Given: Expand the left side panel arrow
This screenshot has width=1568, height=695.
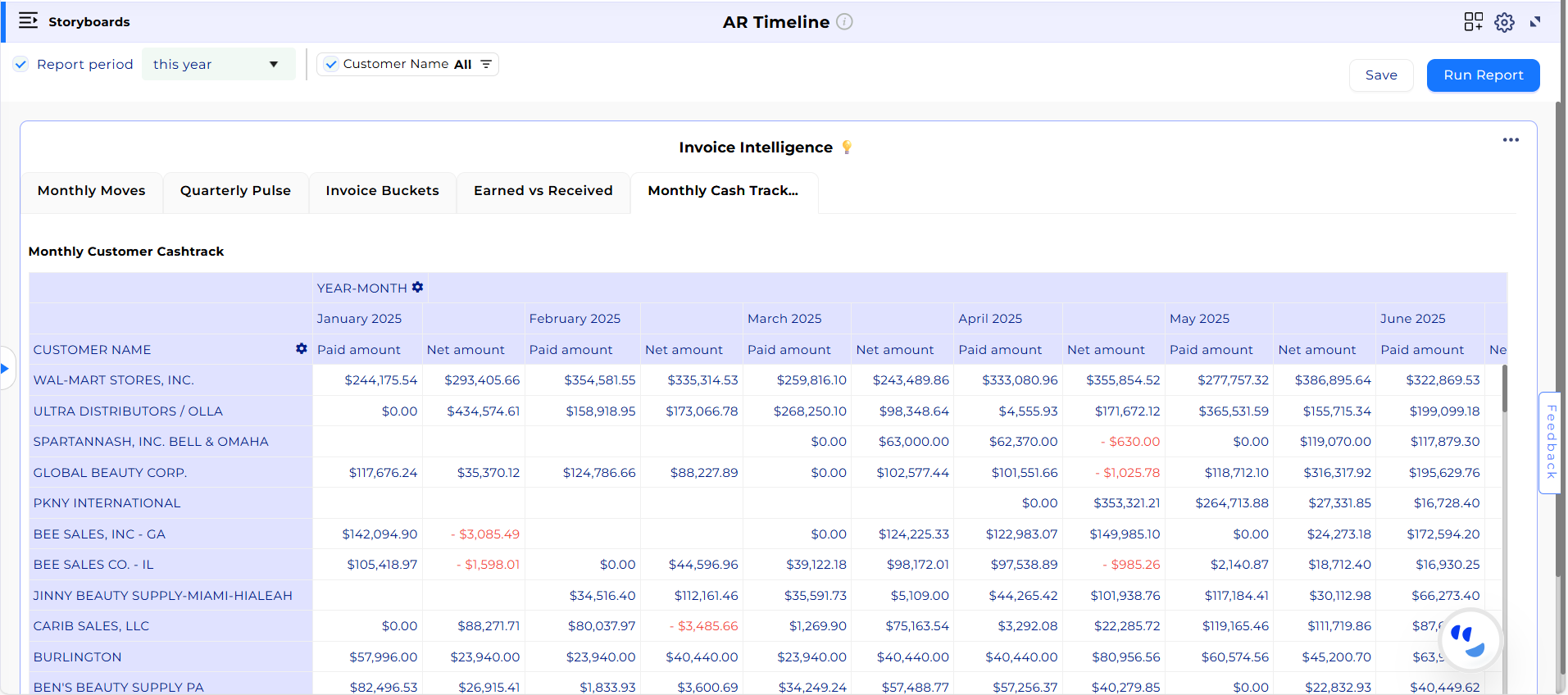Looking at the screenshot, I should (x=5, y=368).
